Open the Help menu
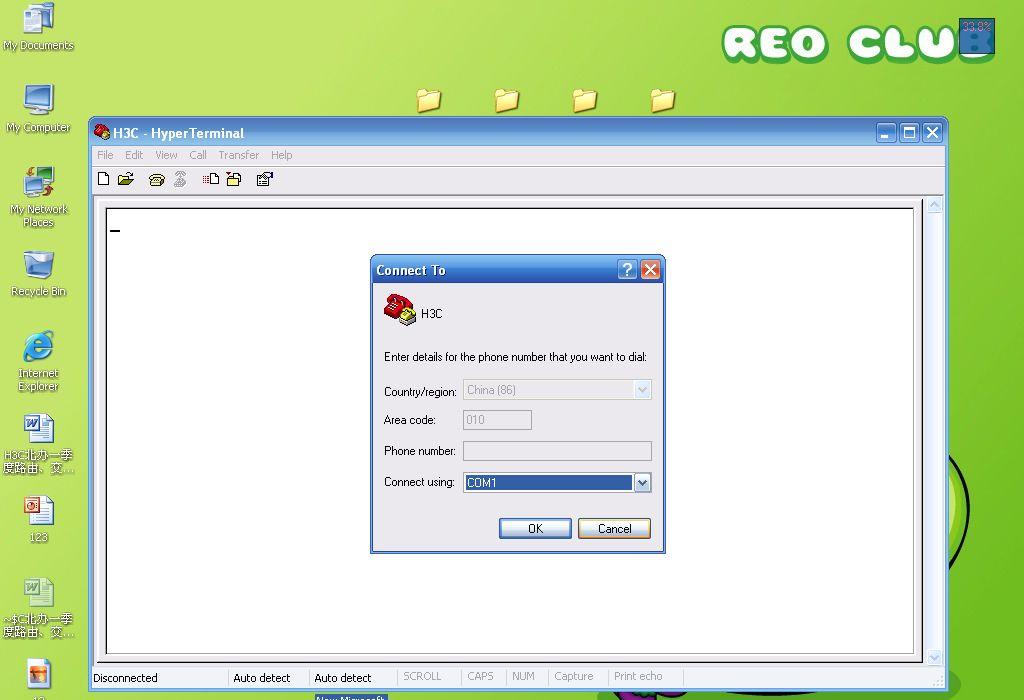Viewport: 1024px width, 700px height. coord(281,155)
